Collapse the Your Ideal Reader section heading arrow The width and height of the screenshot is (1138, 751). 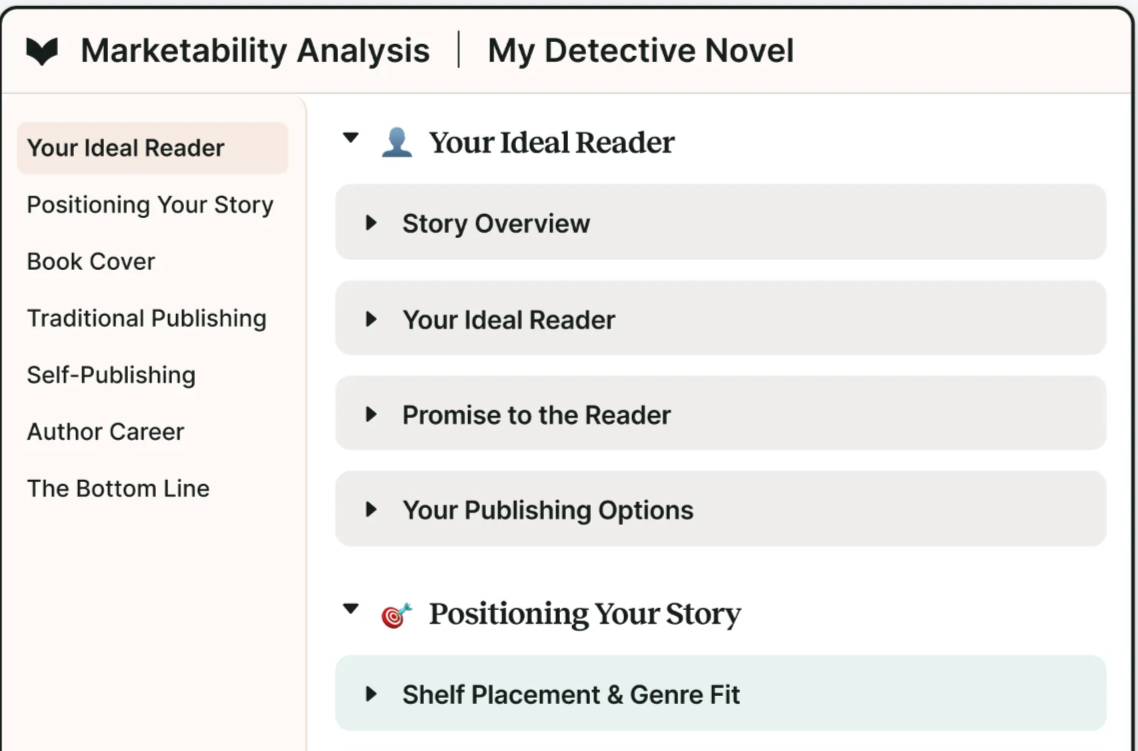point(350,139)
